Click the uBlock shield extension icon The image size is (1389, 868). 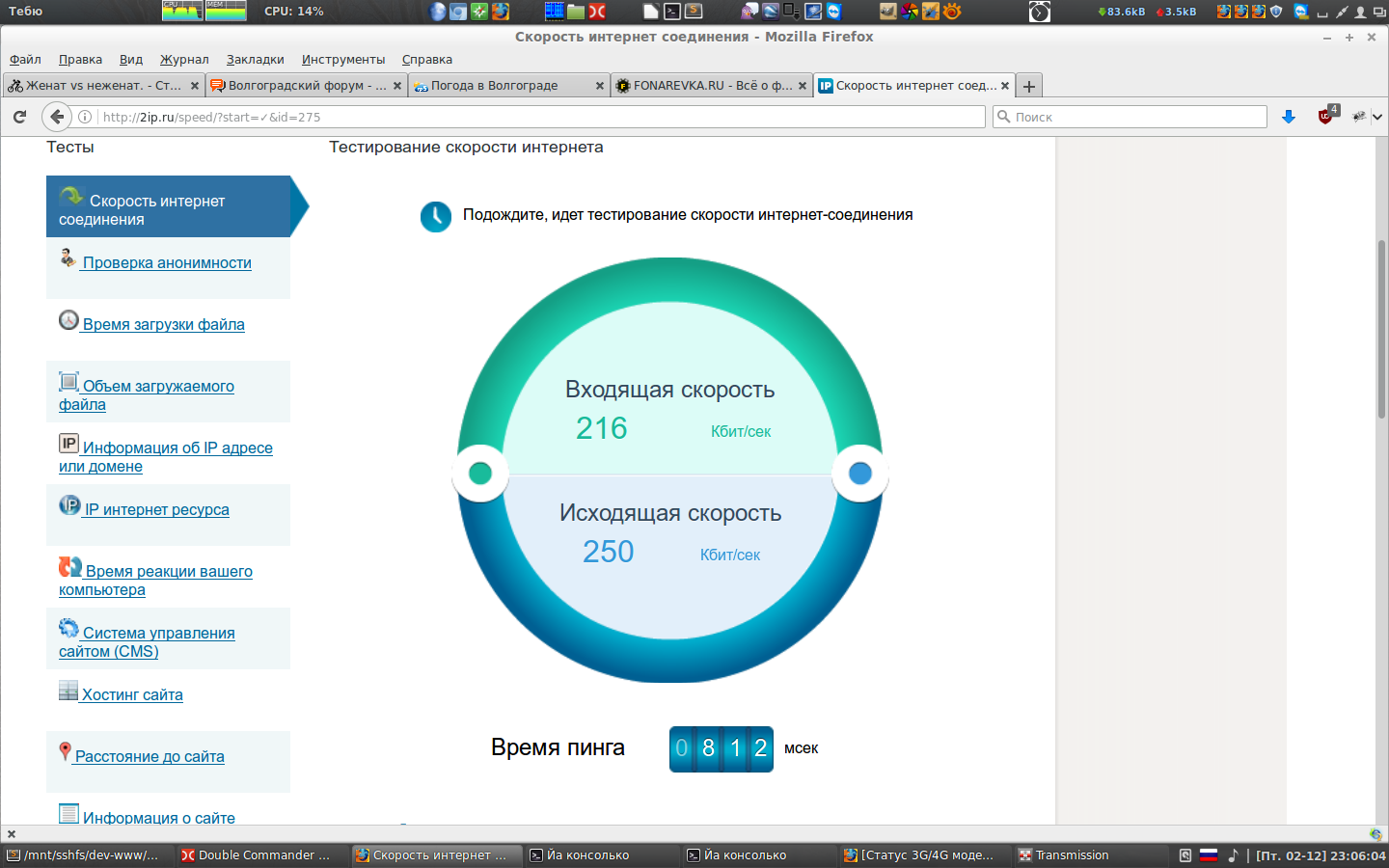1325,117
